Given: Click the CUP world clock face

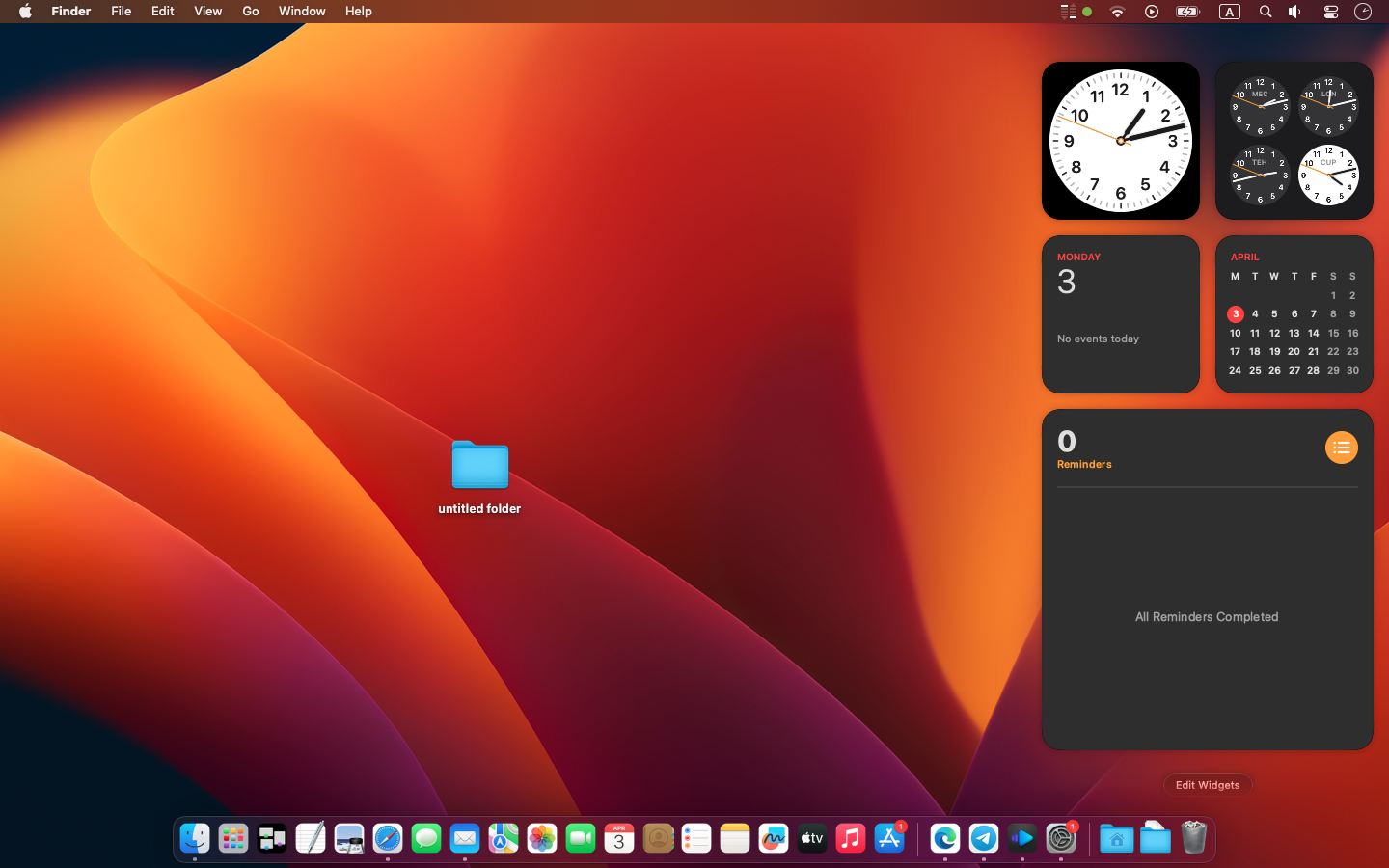Looking at the screenshot, I should point(1328,175).
